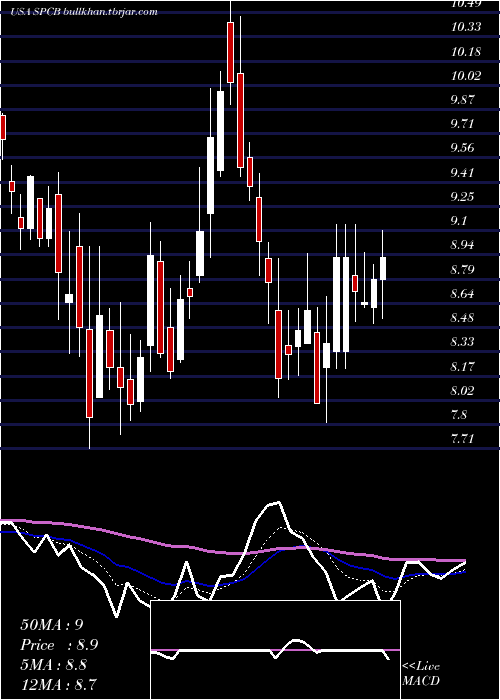The width and height of the screenshot is (500, 700).
Task: Click the 9.56 price axis label
Action: [462, 148]
